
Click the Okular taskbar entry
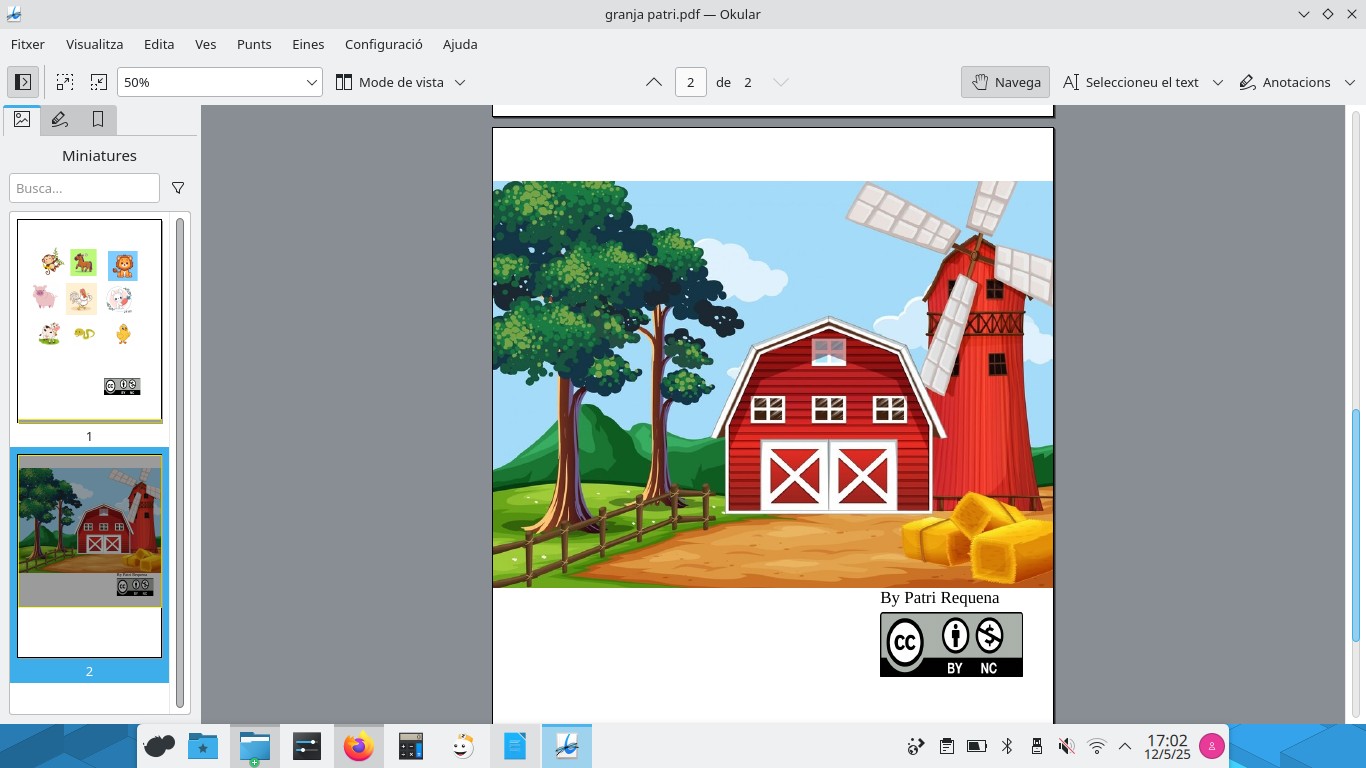567,746
